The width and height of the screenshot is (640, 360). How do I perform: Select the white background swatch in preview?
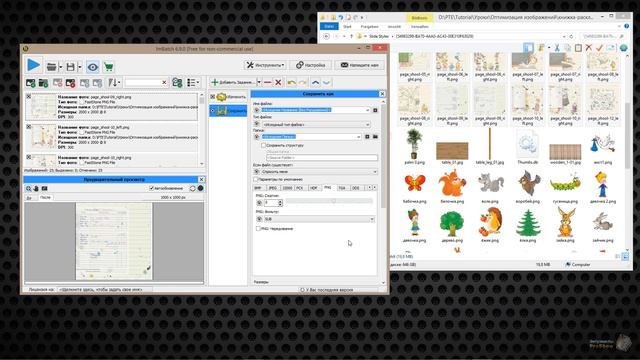[x=193, y=188]
